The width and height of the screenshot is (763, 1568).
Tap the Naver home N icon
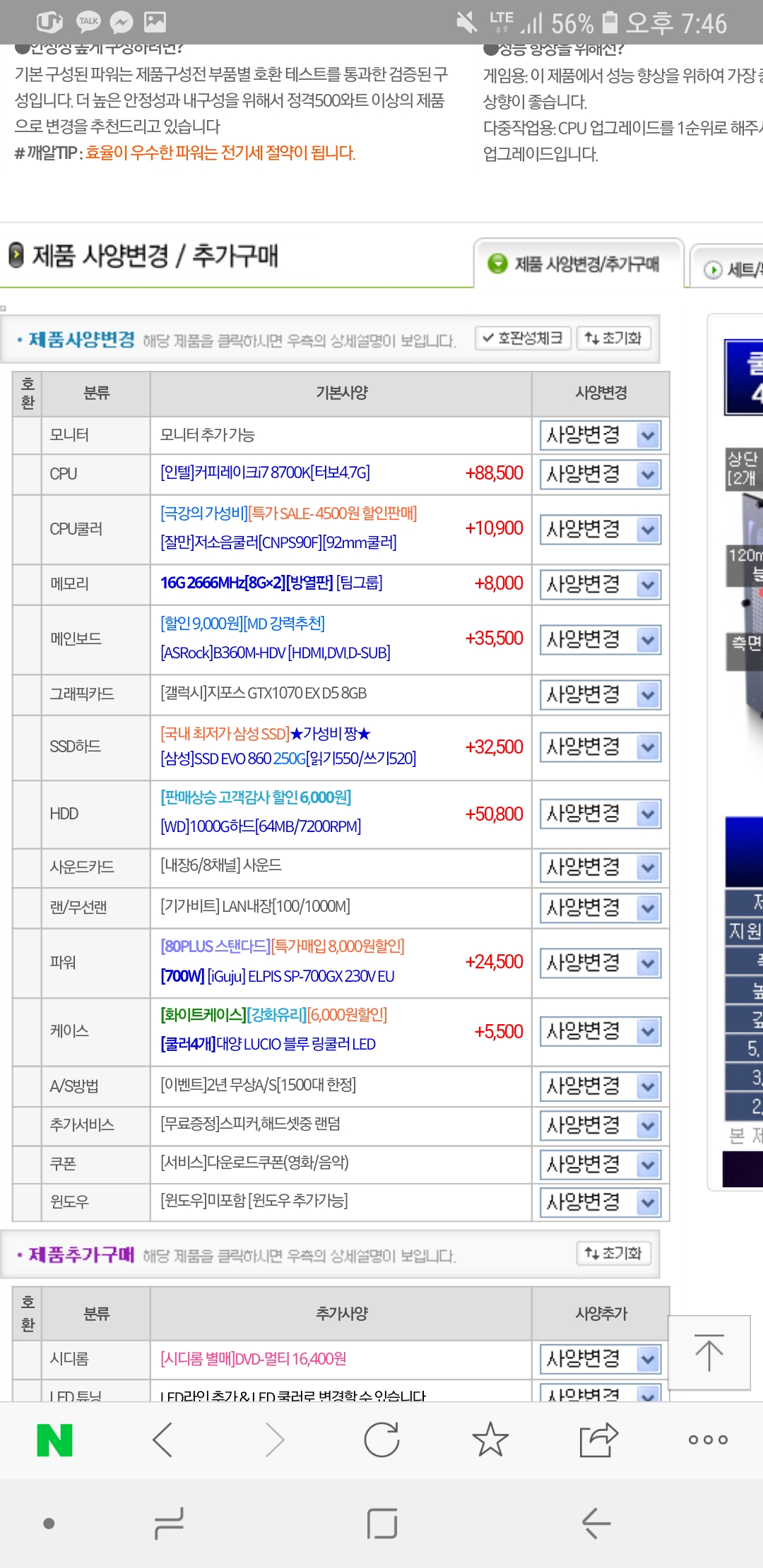coord(55,1440)
